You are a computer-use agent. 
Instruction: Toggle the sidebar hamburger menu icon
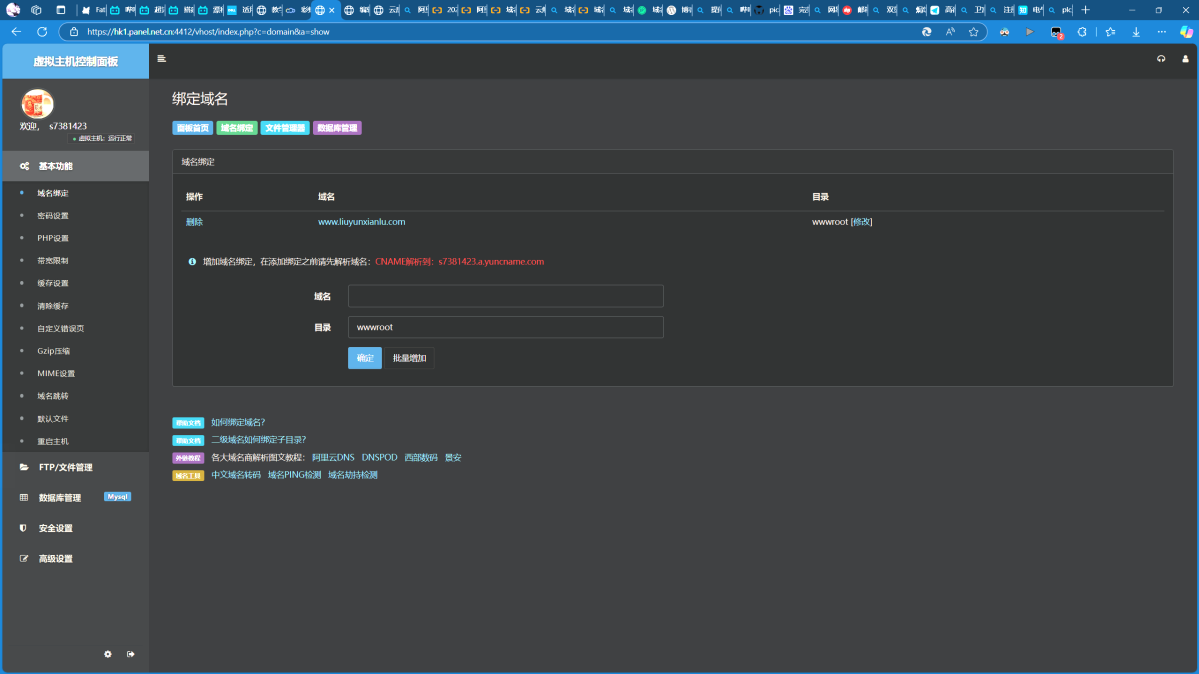tap(162, 59)
